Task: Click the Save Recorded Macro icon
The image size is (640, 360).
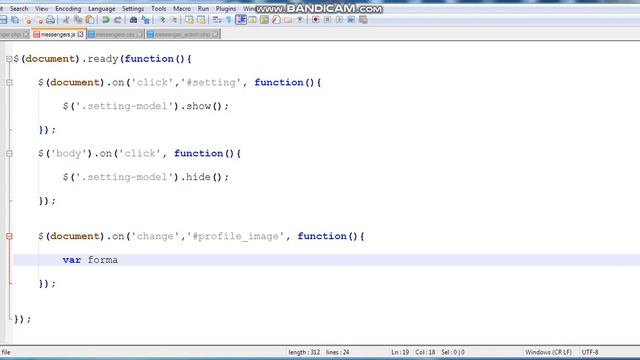Action: coord(363,20)
